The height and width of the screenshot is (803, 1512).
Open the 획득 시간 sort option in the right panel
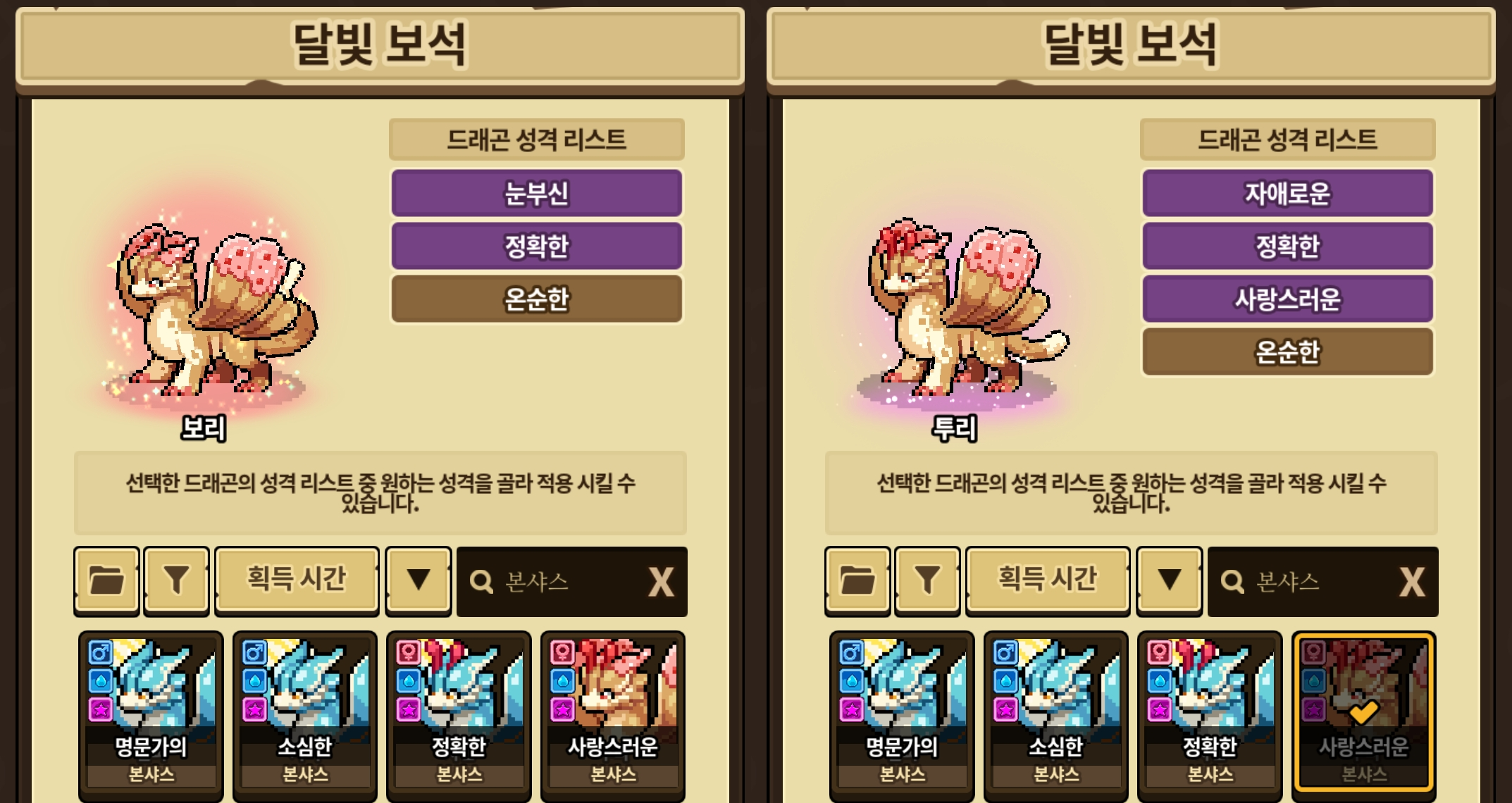point(1048,580)
